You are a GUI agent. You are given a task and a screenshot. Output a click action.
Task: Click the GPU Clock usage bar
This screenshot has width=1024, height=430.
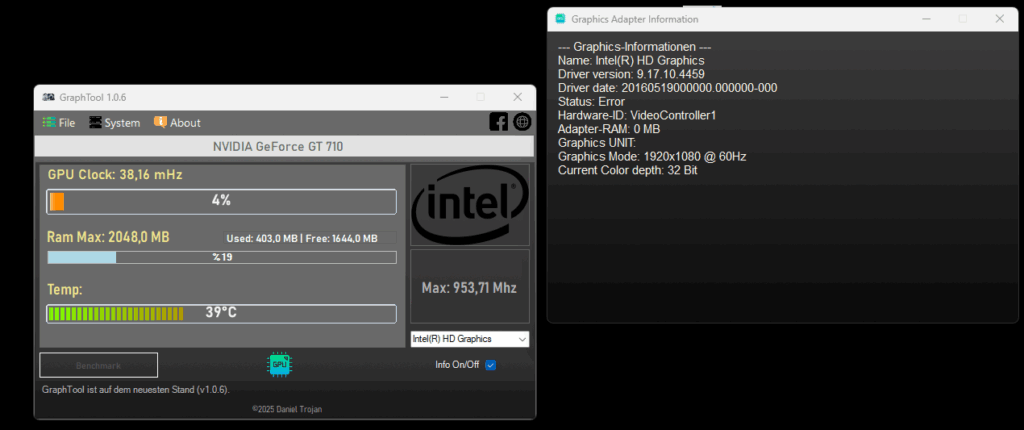pos(221,201)
